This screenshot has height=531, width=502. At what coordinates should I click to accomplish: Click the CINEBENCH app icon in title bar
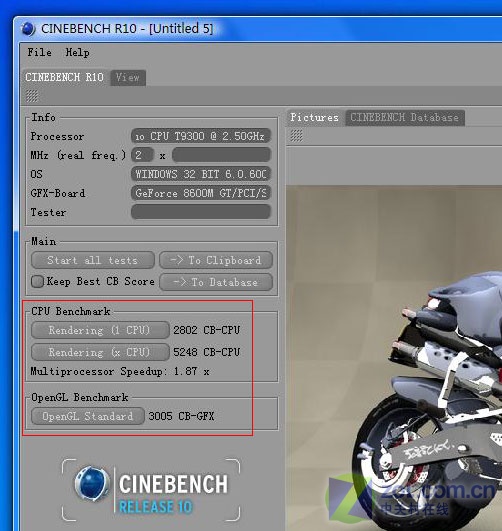(x=28, y=29)
